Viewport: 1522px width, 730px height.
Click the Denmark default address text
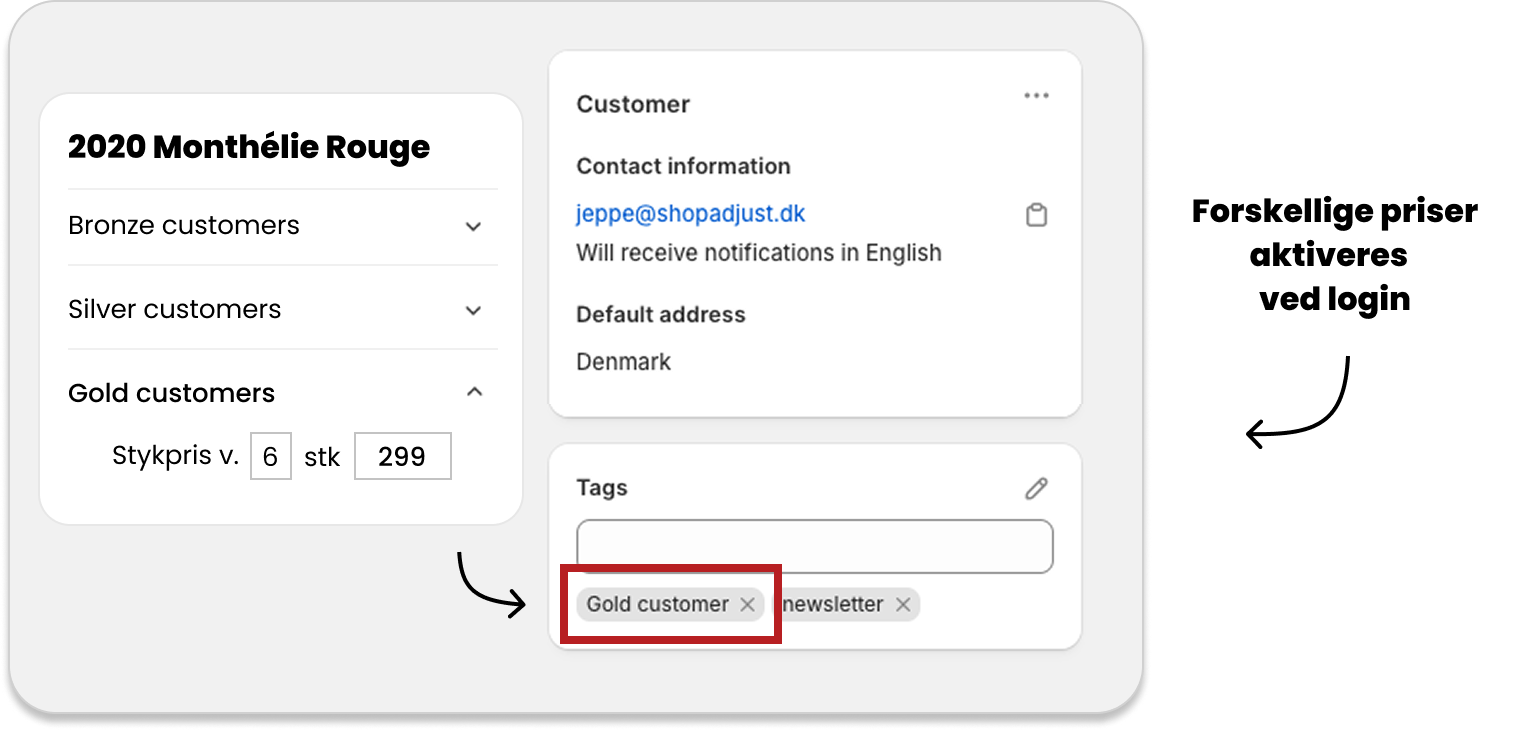click(623, 362)
